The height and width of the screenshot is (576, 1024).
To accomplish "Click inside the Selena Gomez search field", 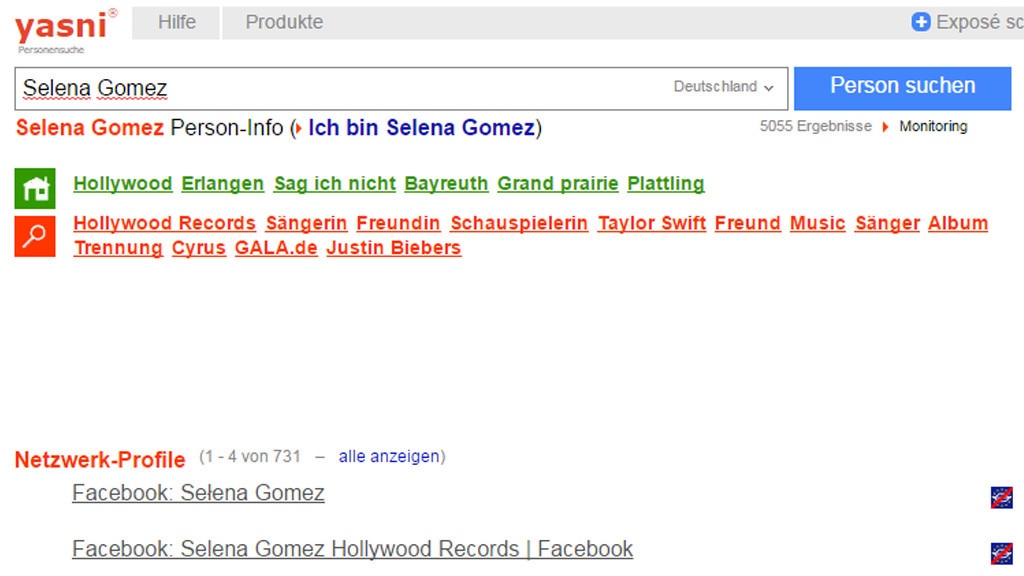I will [x=300, y=87].
